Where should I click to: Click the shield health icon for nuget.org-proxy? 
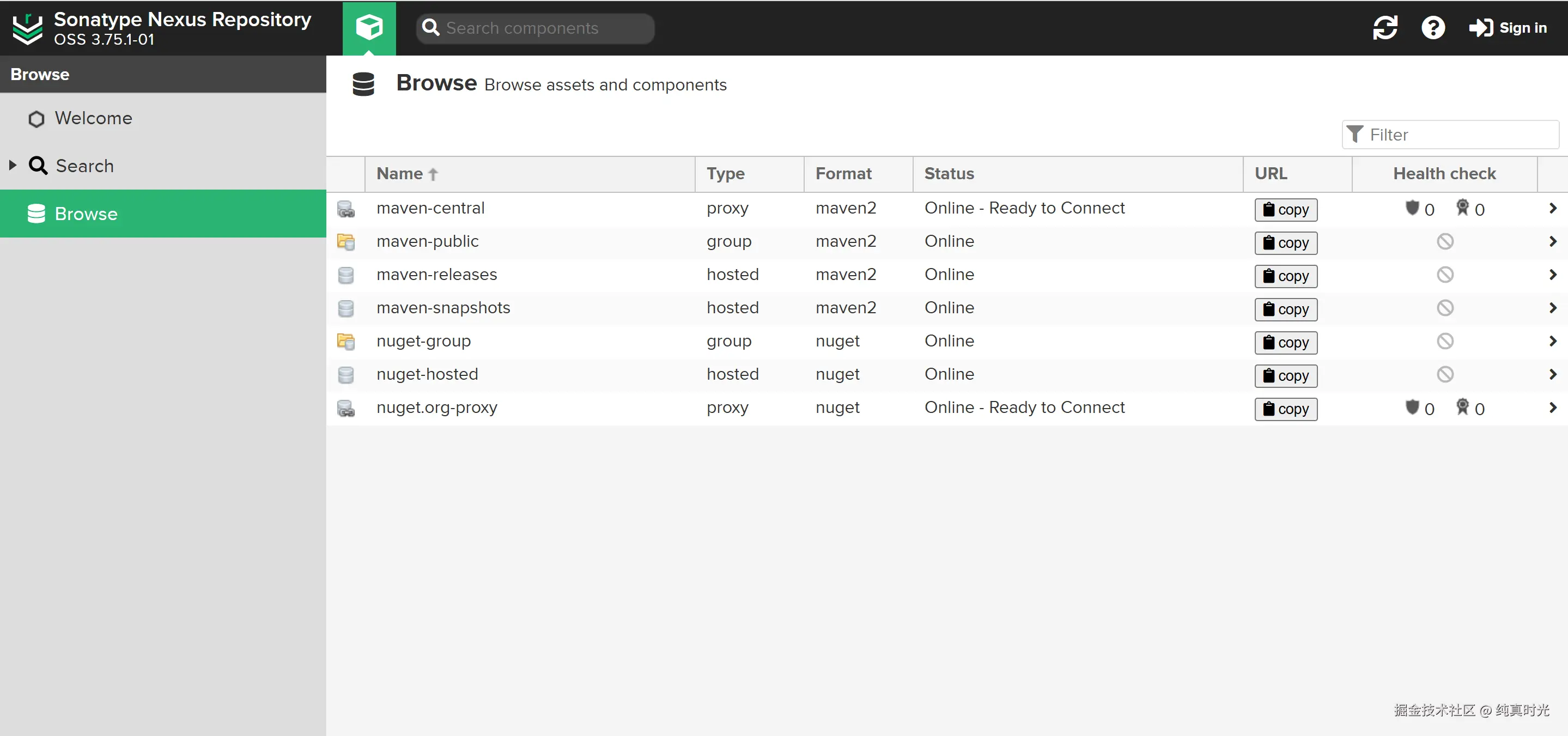[x=1412, y=407]
